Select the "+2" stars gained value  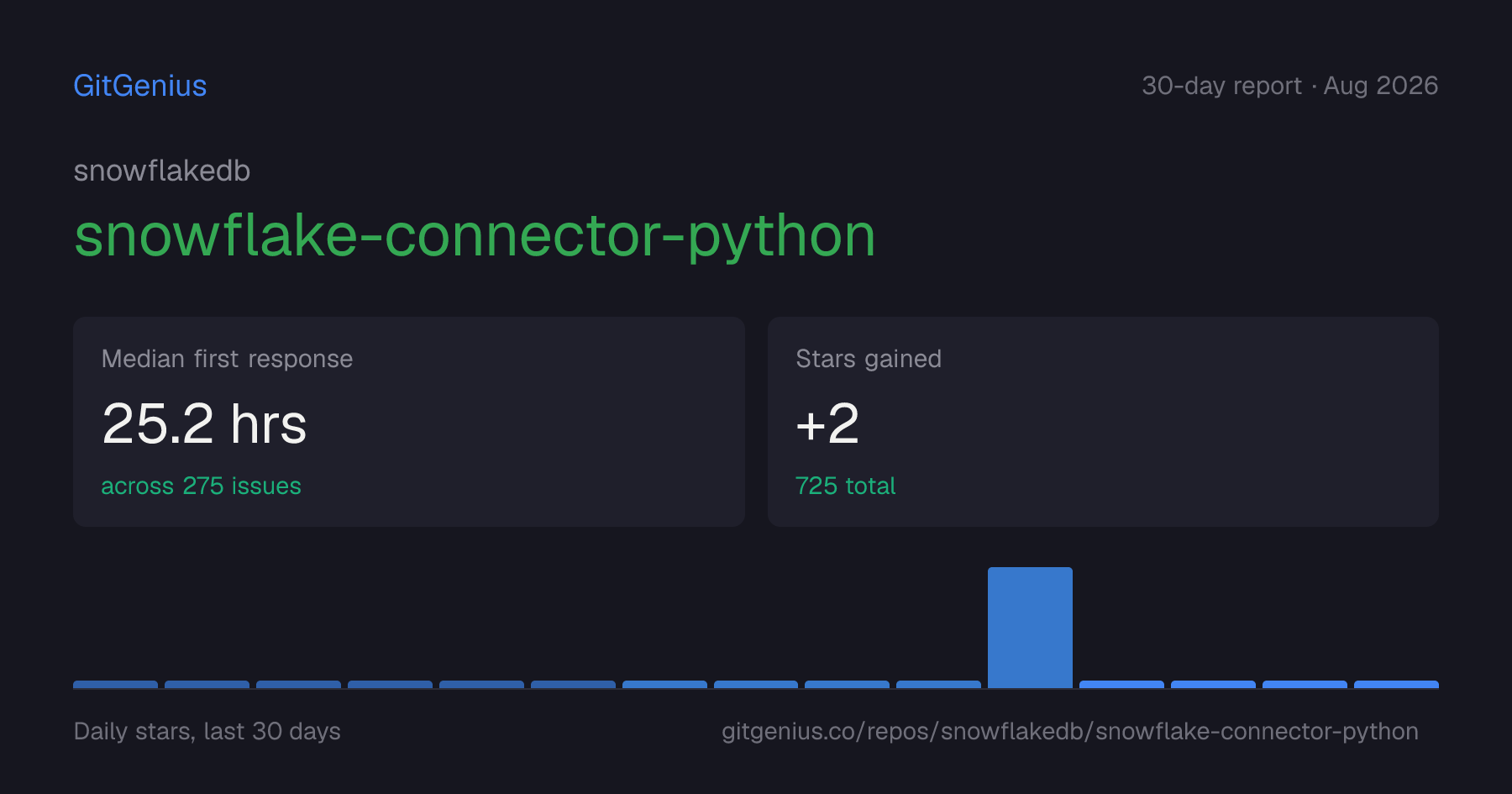[x=827, y=423]
